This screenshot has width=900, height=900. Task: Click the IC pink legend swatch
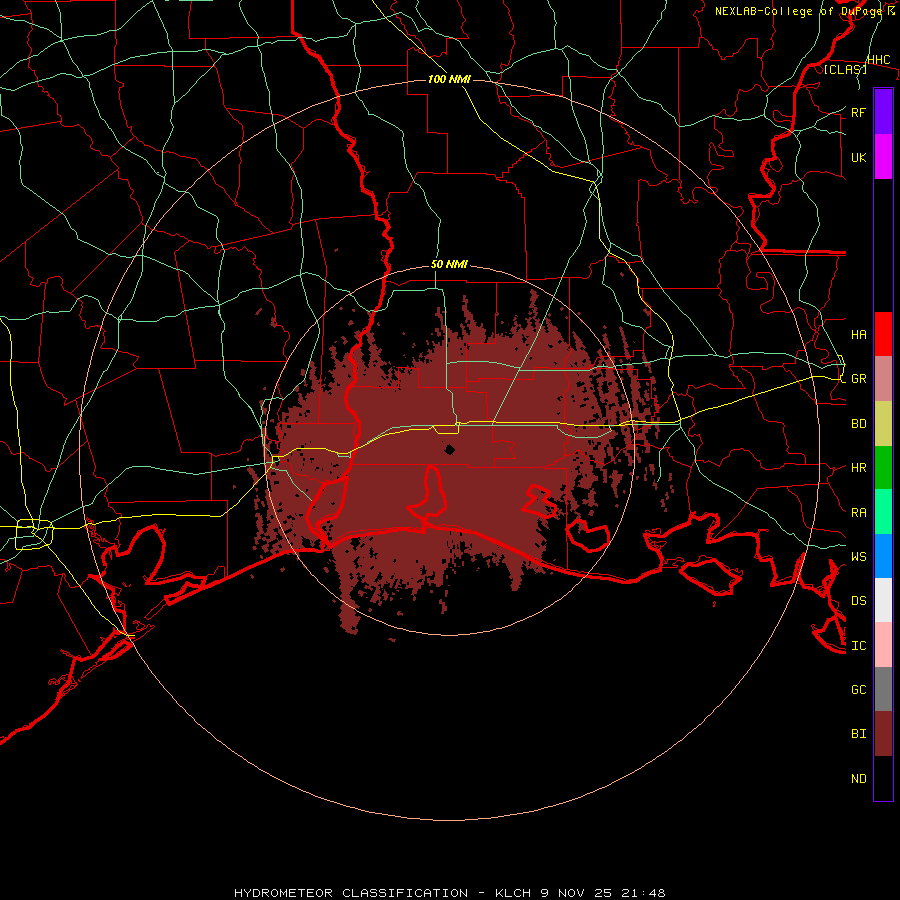[883, 645]
